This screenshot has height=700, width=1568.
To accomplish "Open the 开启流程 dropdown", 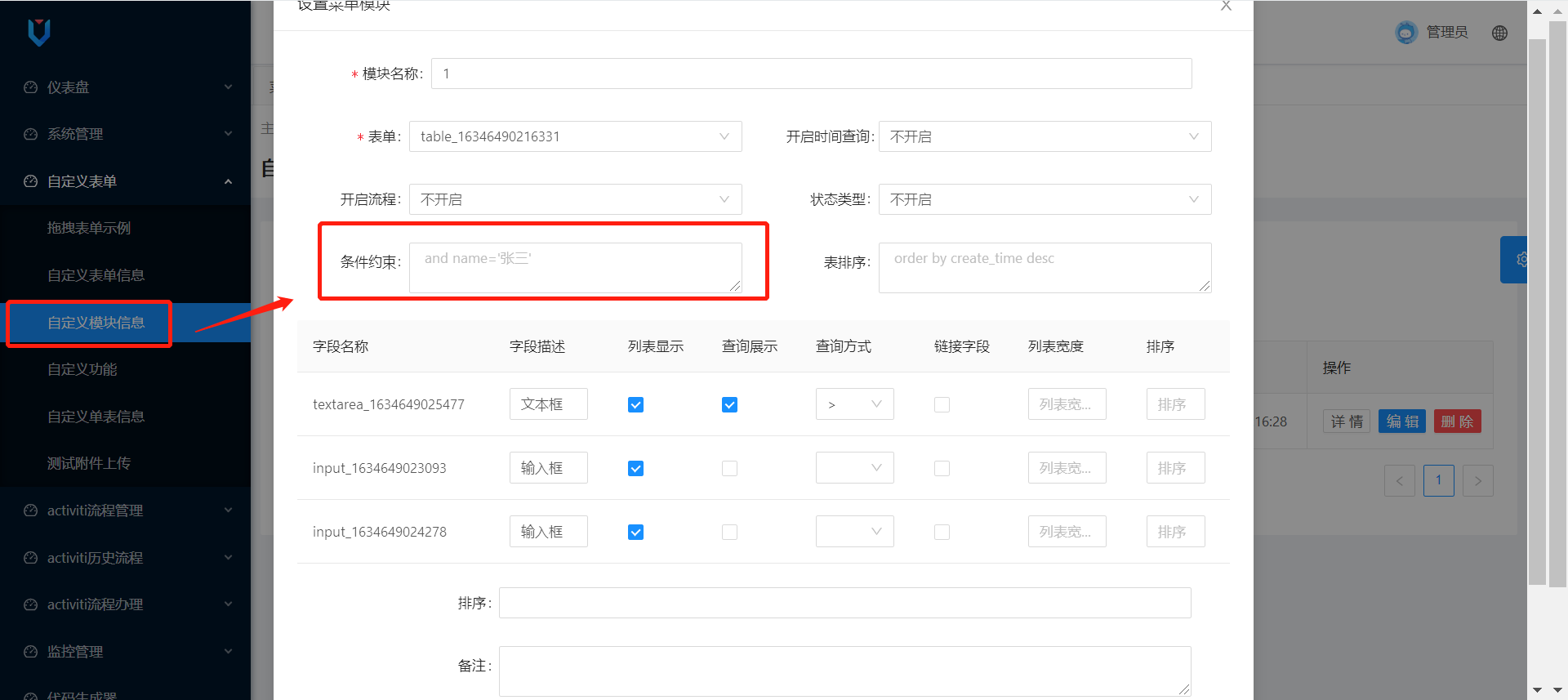I will coord(575,199).
